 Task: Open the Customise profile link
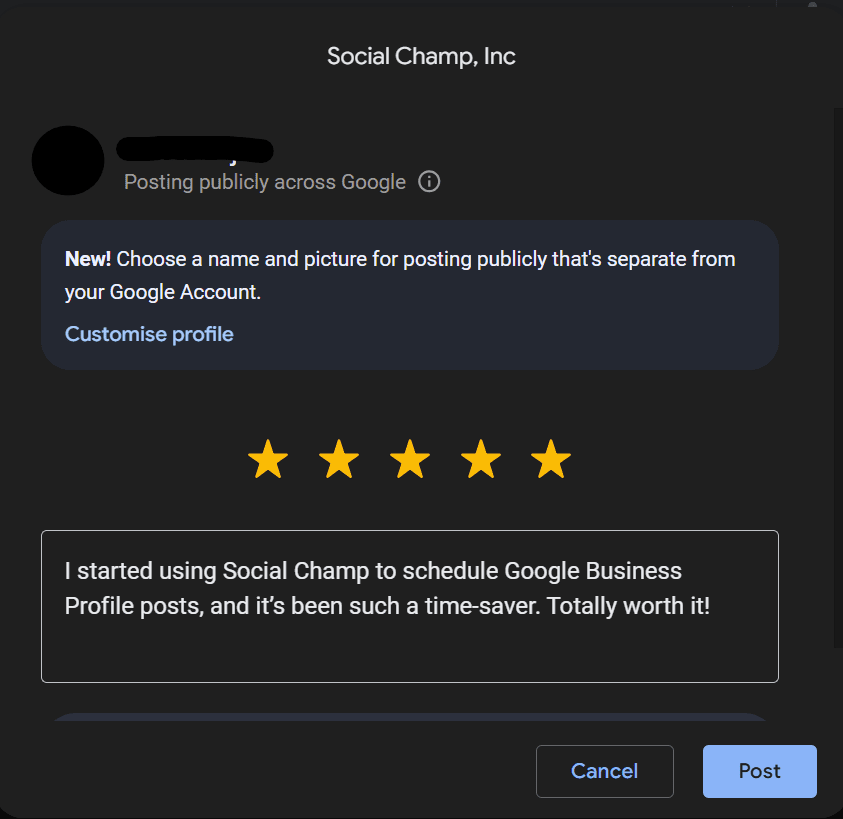point(149,334)
